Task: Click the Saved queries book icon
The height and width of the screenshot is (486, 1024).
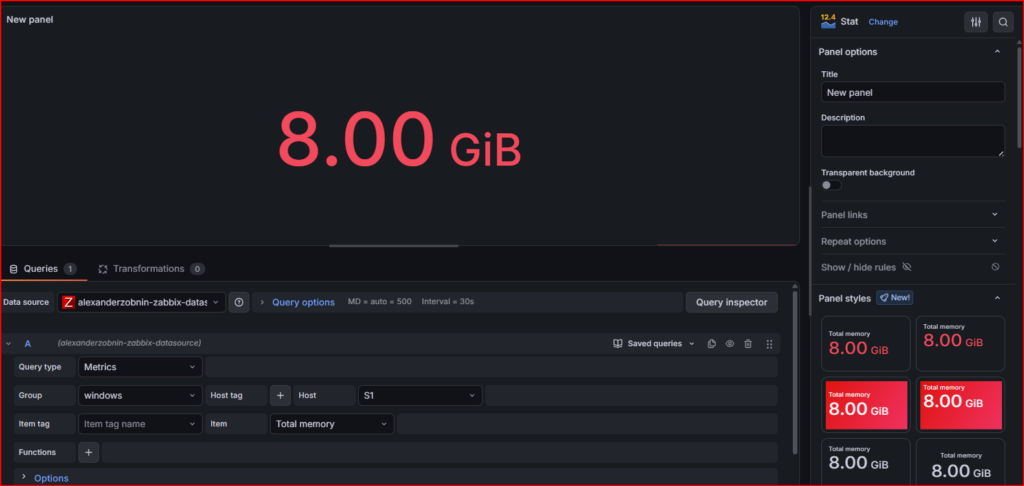Action: point(618,344)
